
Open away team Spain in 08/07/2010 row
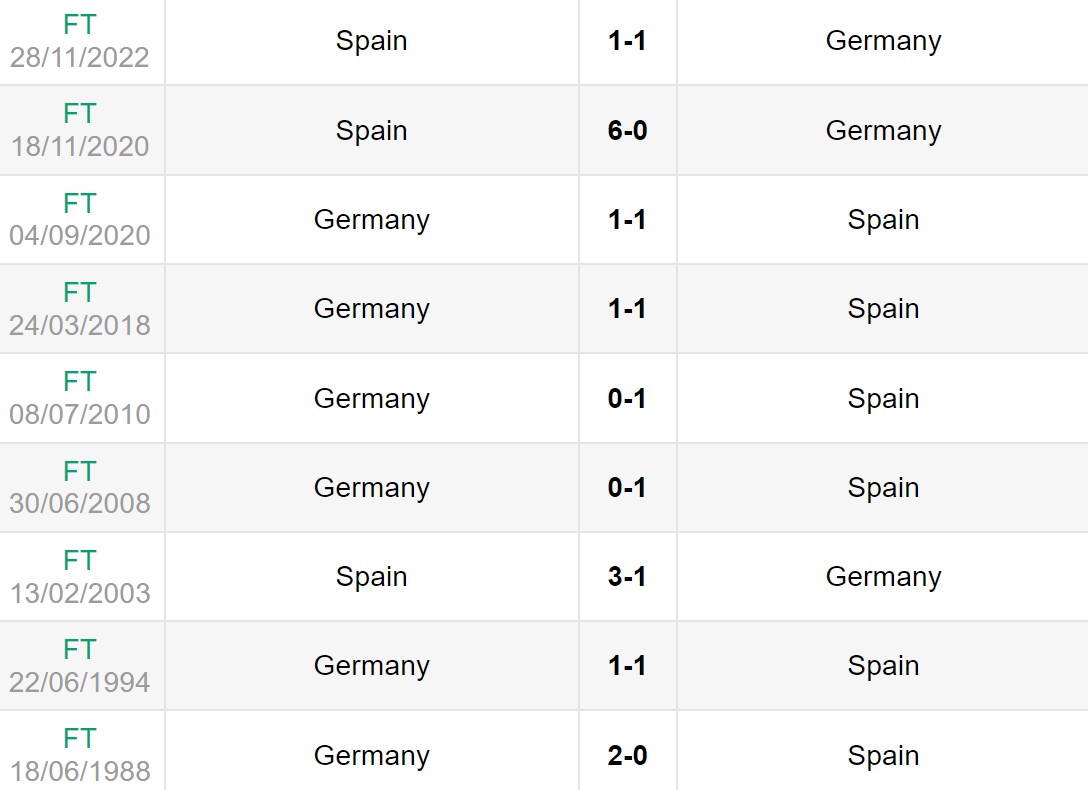[x=883, y=399]
